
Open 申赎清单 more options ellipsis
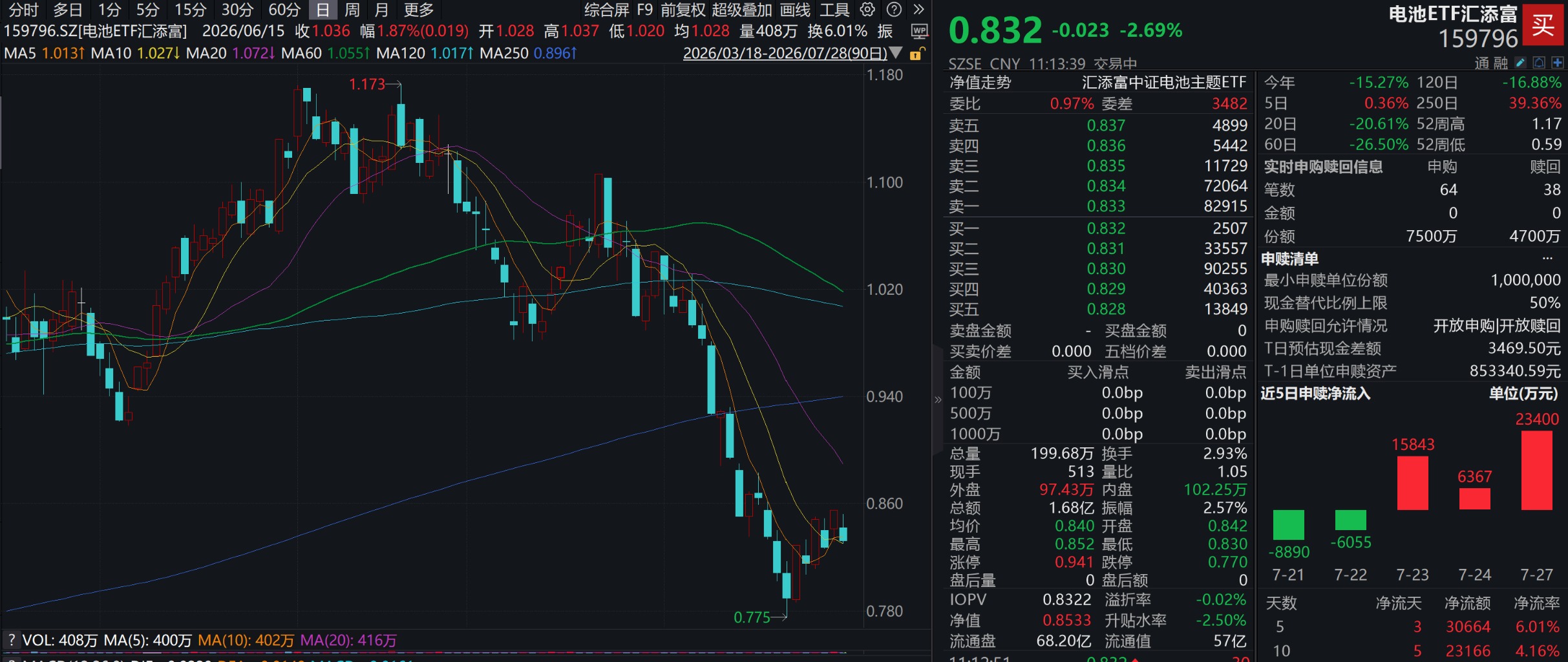point(1547,259)
